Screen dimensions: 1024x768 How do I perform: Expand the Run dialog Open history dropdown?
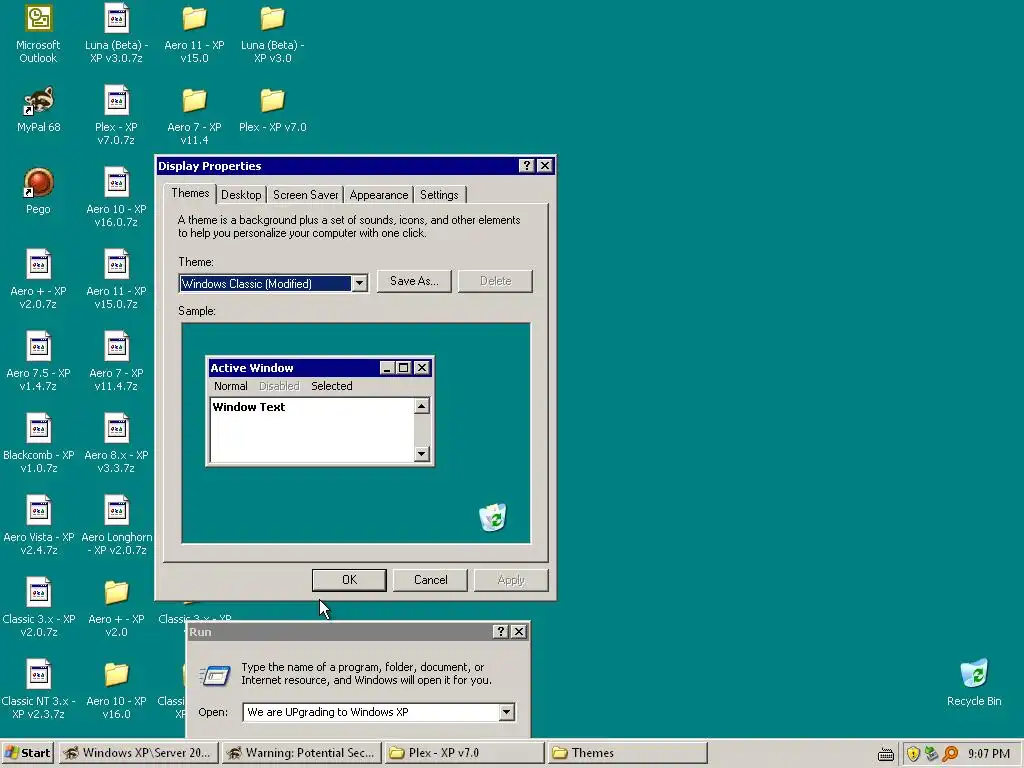click(507, 712)
